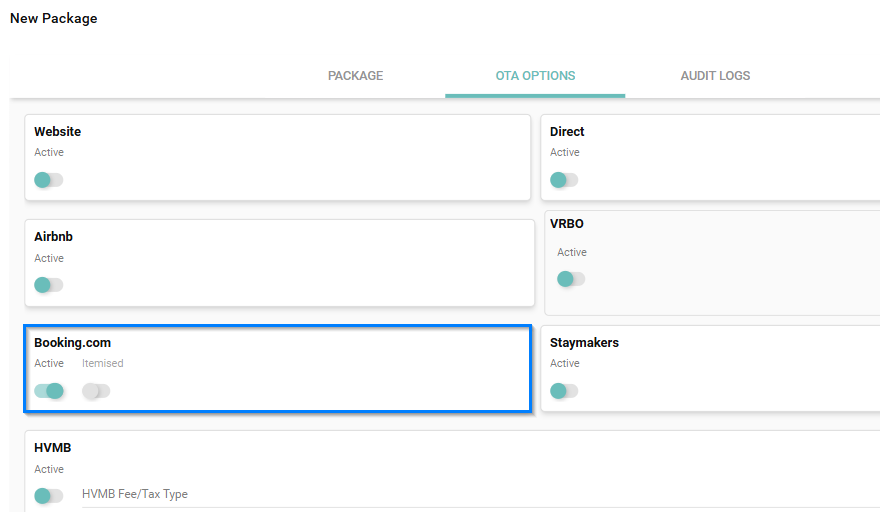This screenshot has width=880, height=512.
Task: Toggle the HVMB Active switch
Action: tap(48, 496)
